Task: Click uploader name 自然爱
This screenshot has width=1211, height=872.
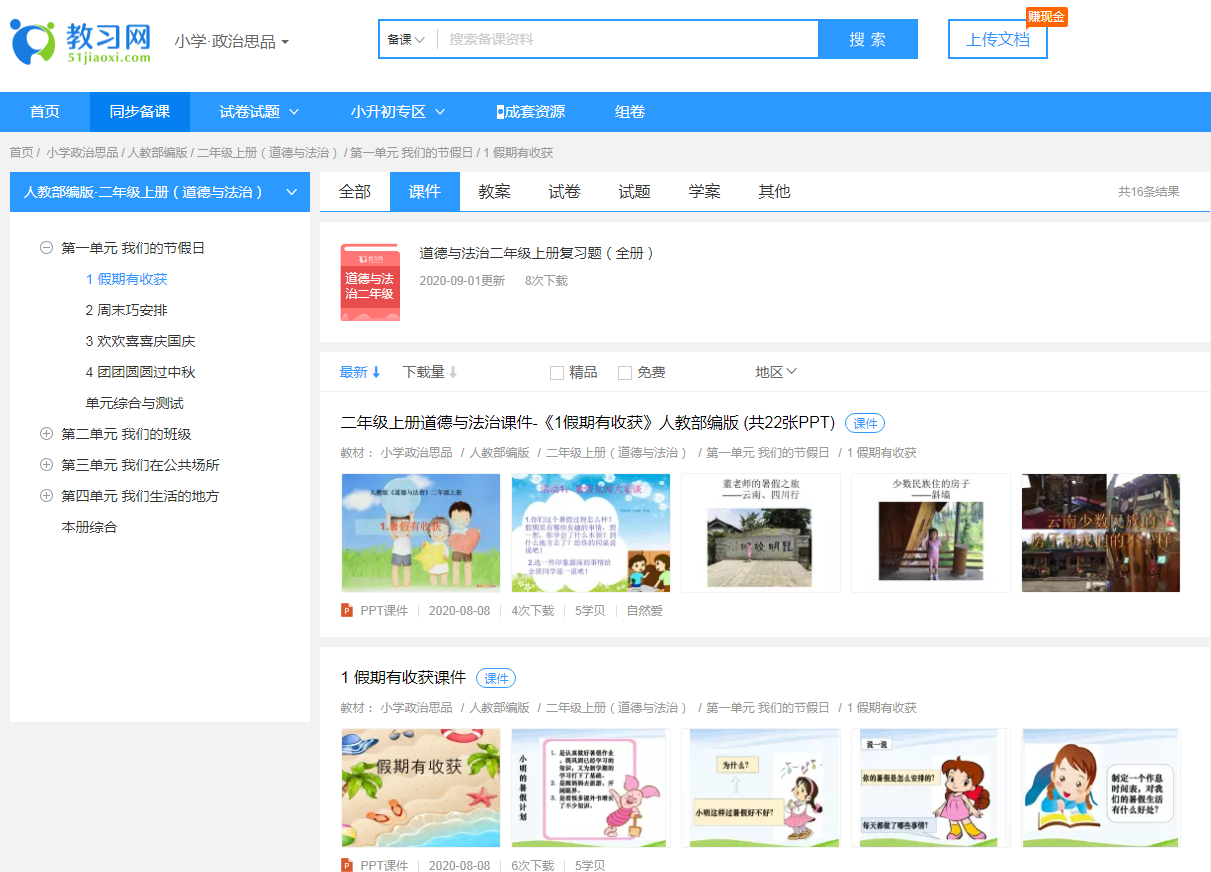Action: tap(645, 610)
